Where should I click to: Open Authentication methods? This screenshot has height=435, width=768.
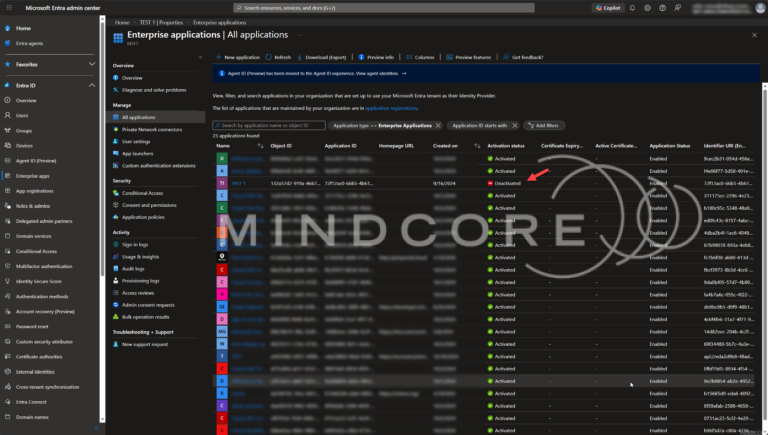coord(42,296)
